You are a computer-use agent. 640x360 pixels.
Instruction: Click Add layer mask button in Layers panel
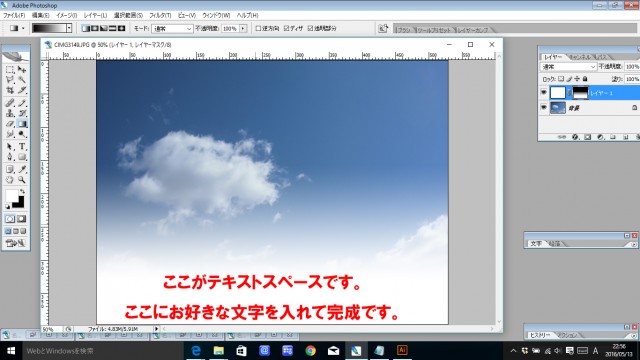click(587, 137)
